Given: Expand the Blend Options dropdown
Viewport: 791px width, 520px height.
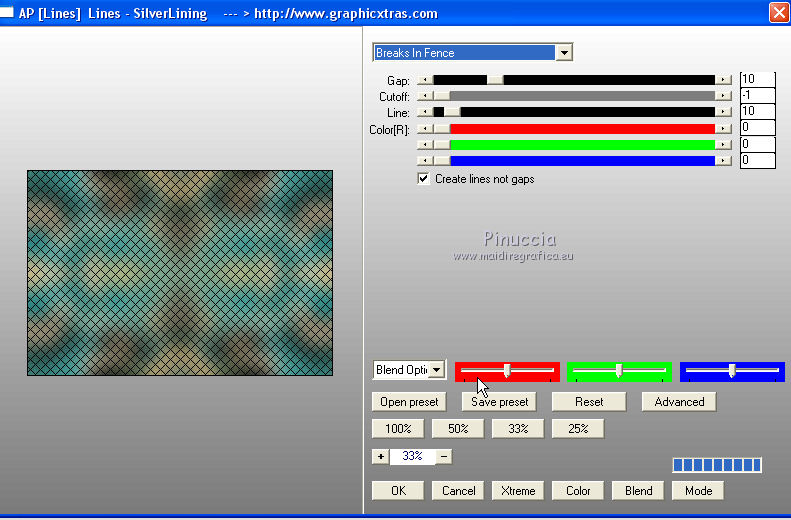Looking at the screenshot, I should coord(437,370).
